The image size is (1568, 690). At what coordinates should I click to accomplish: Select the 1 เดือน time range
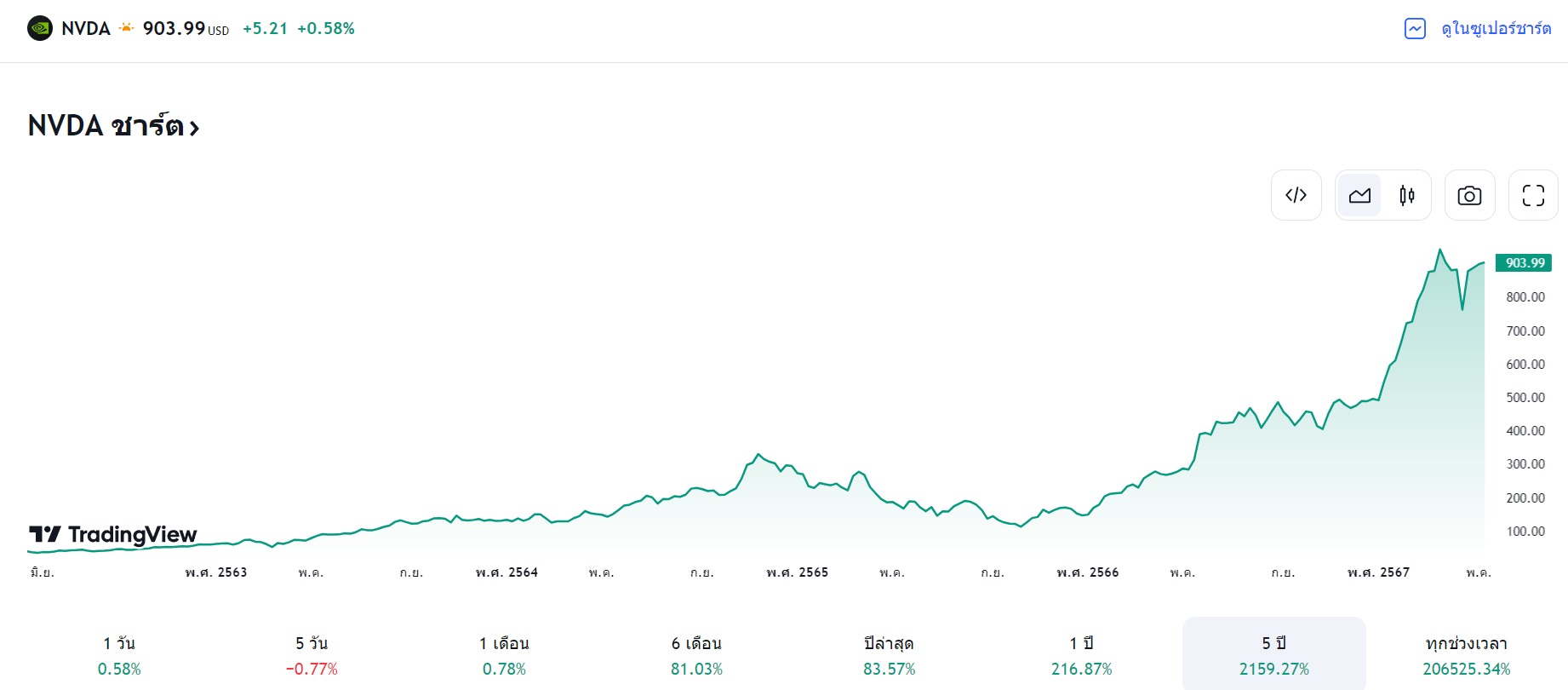pos(504,655)
